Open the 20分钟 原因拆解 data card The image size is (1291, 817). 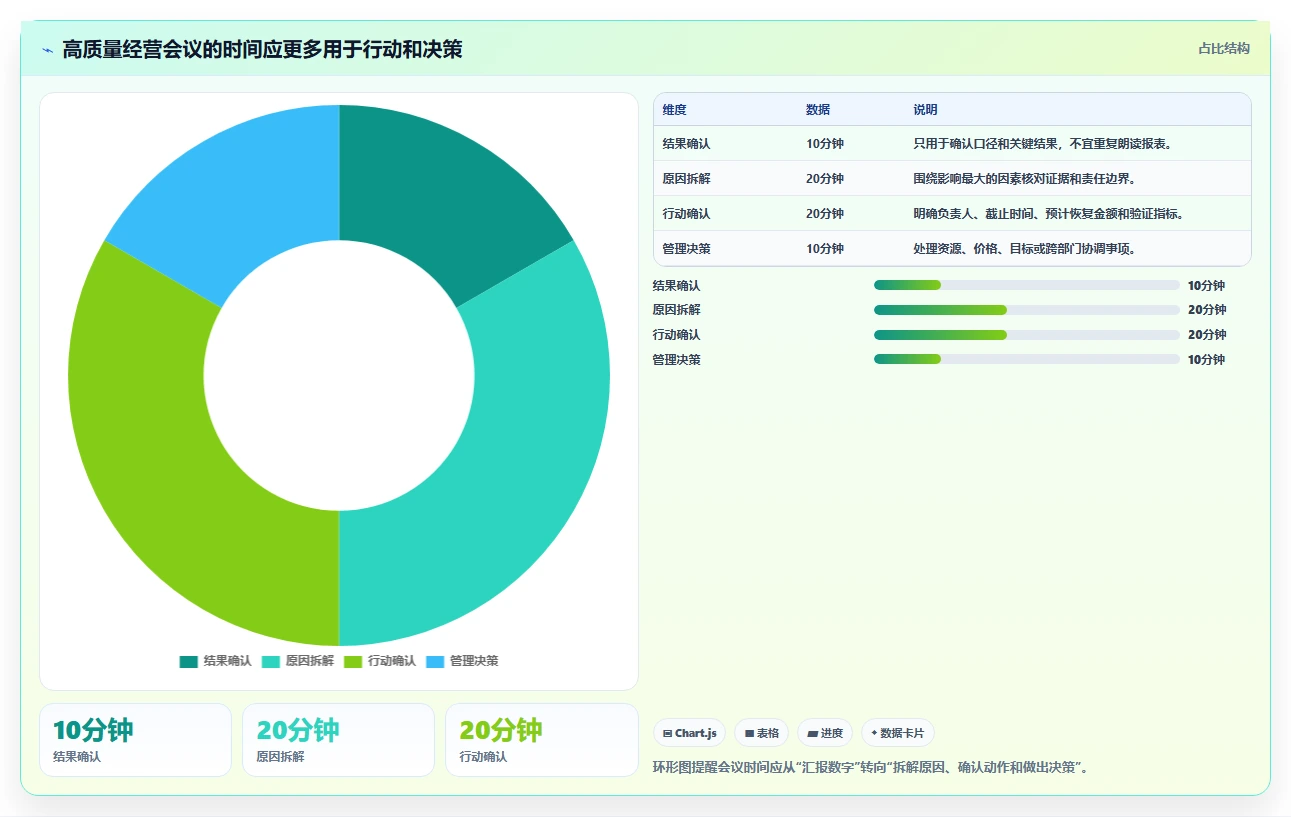click(338, 740)
